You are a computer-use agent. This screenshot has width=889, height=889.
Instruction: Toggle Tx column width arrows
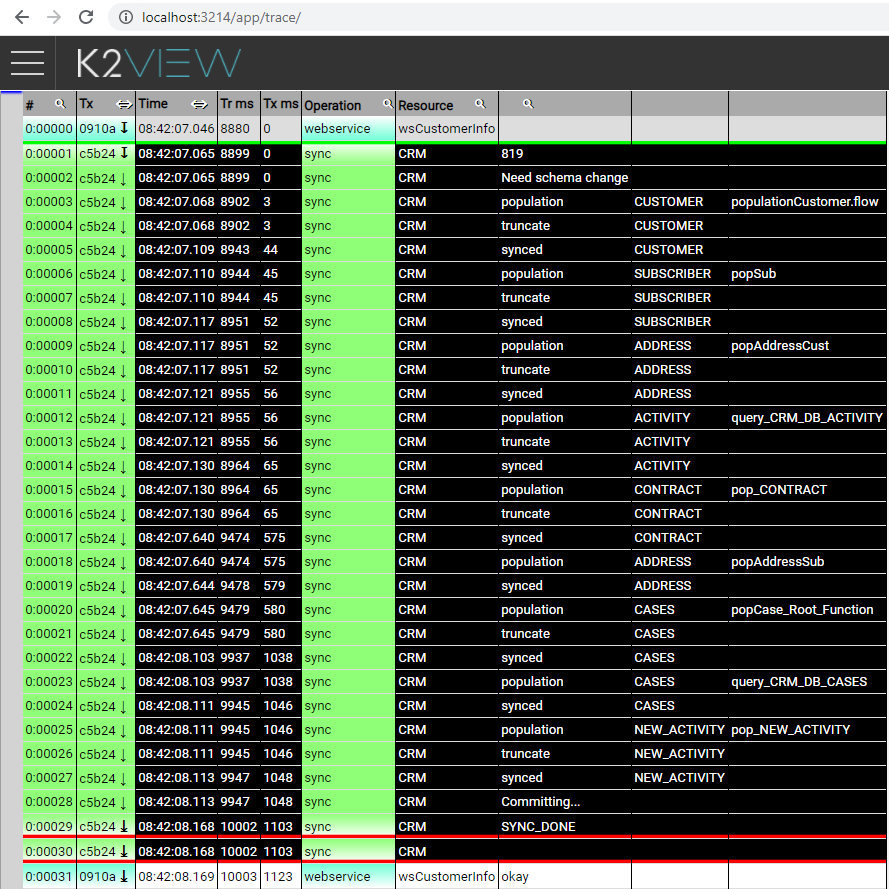click(x=124, y=104)
